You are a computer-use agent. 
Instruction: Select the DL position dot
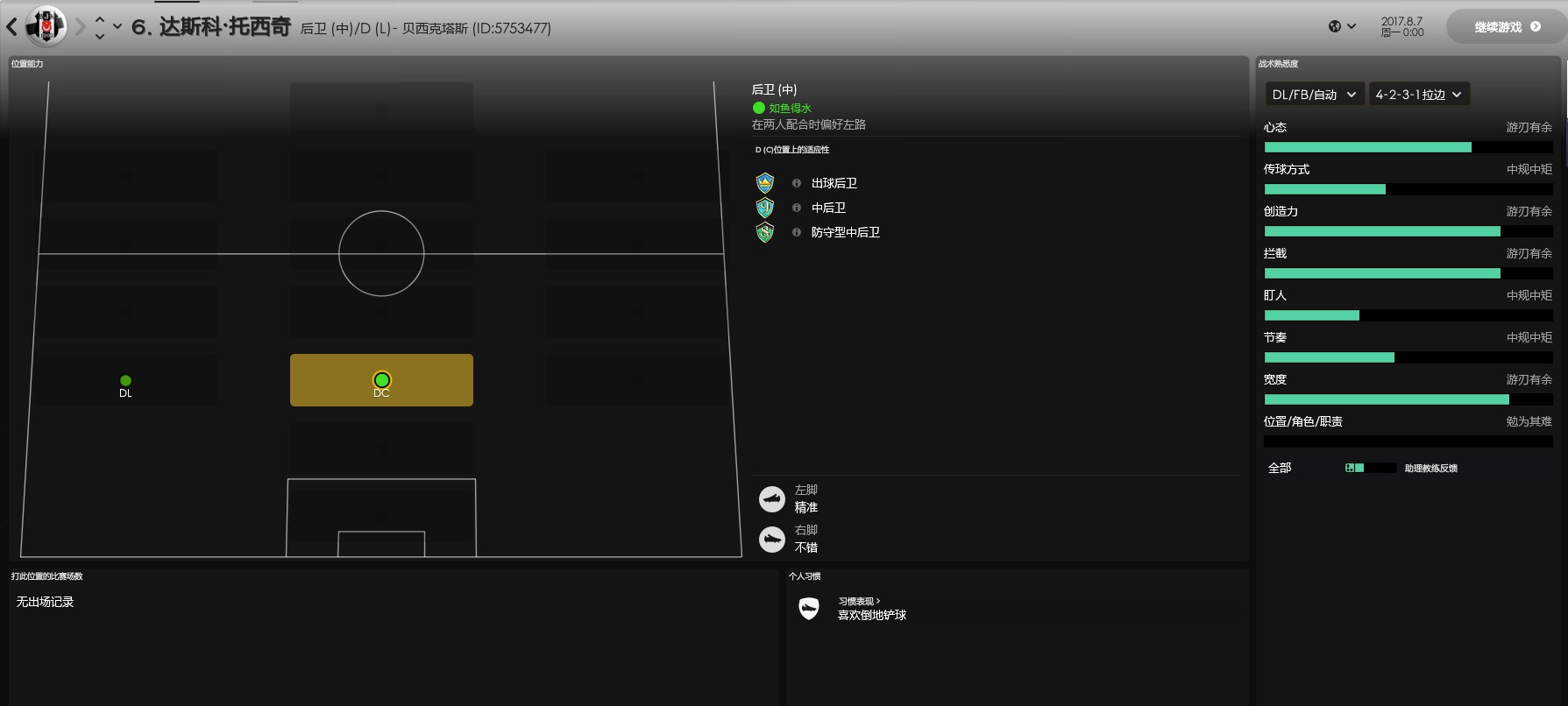(x=125, y=380)
